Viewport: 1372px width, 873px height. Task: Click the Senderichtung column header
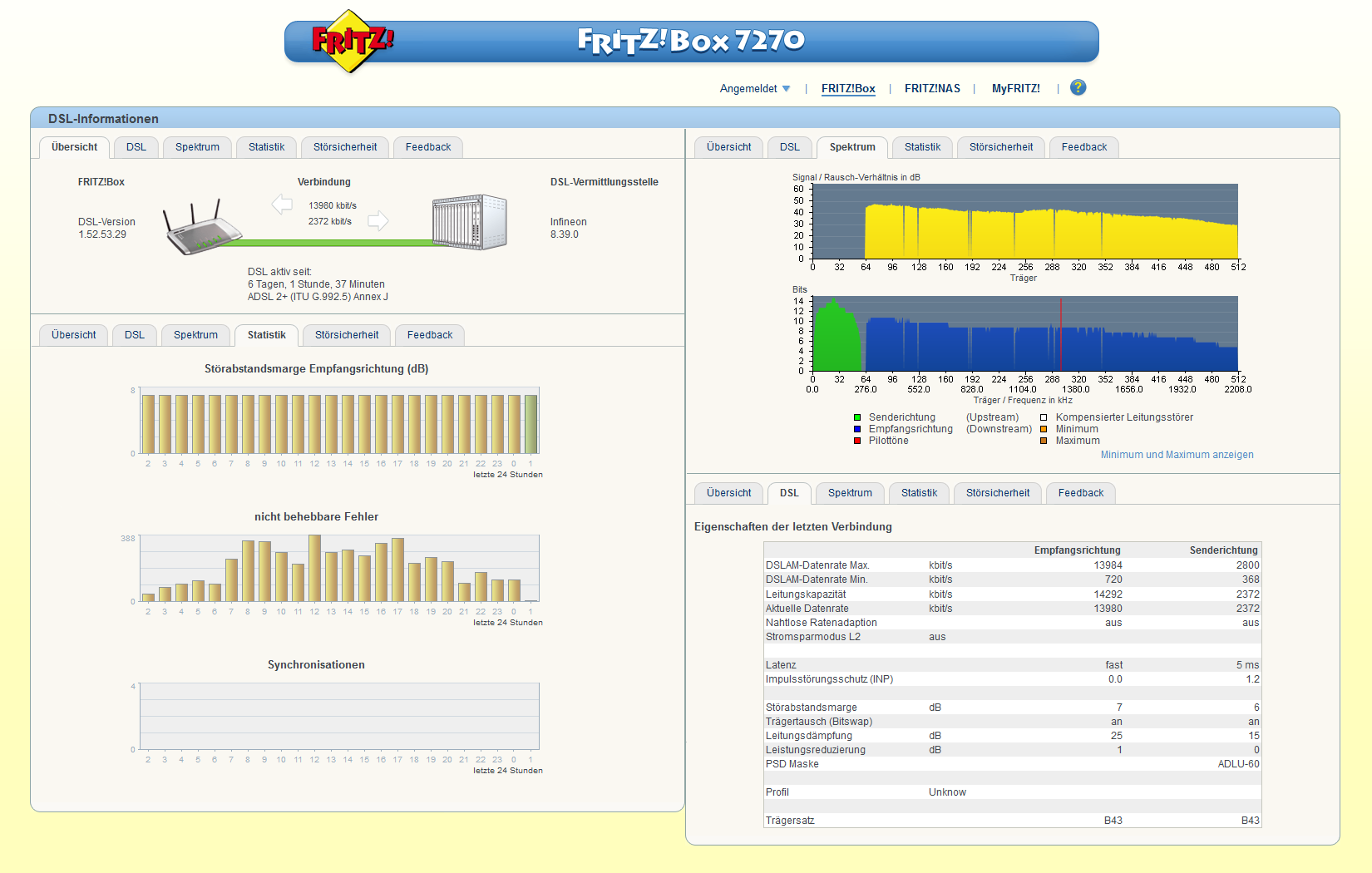(1223, 550)
